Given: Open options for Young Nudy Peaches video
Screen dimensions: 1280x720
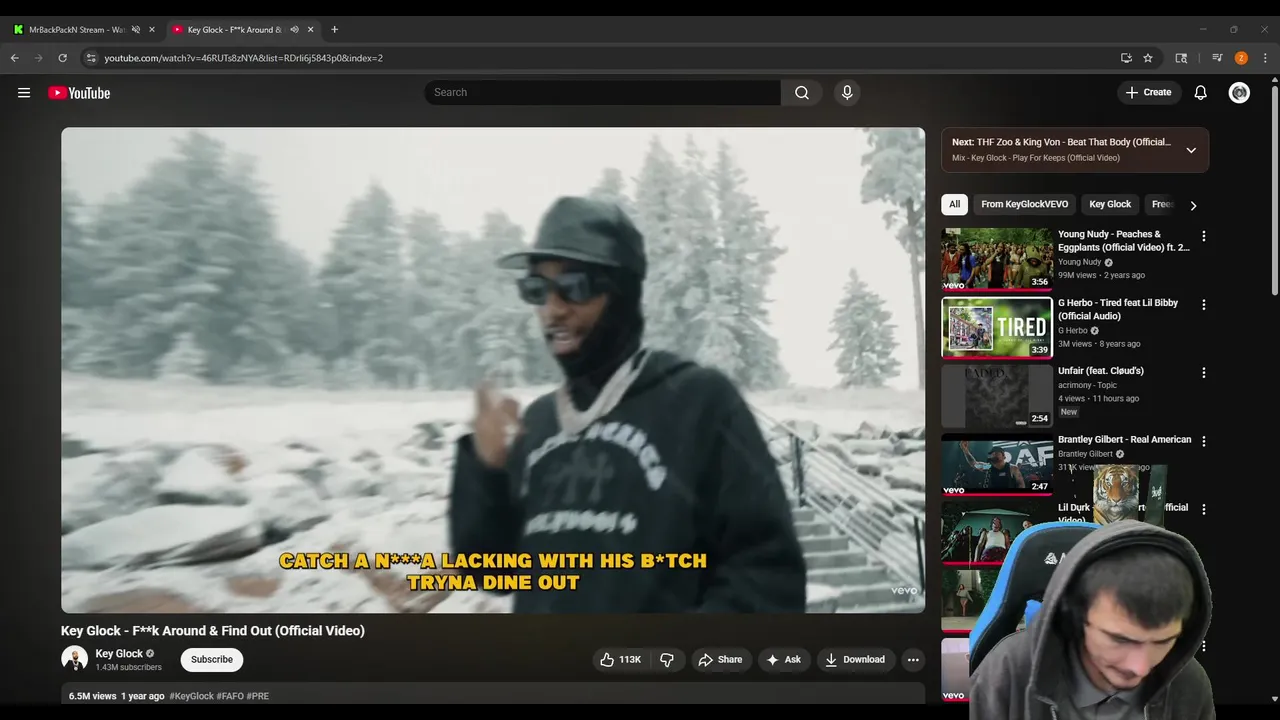Looking at the screenshot, I should point(1203,236).
